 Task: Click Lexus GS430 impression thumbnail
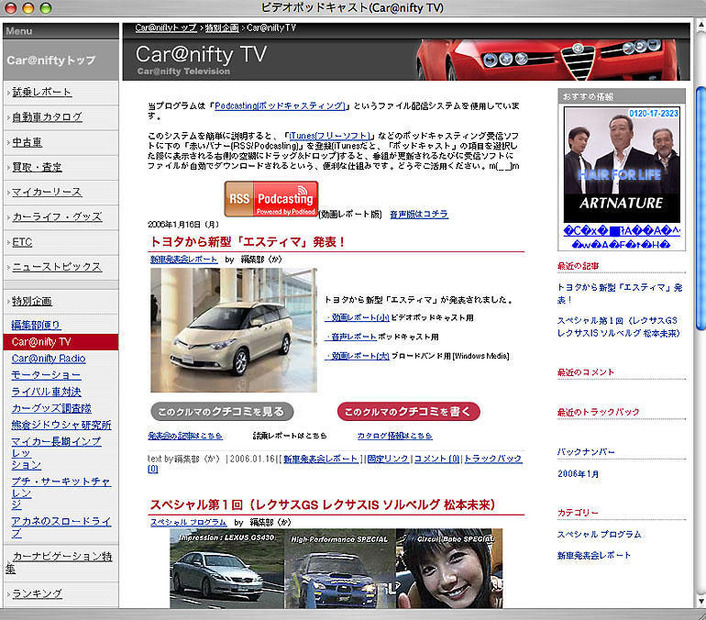click(x=227, y=569)
